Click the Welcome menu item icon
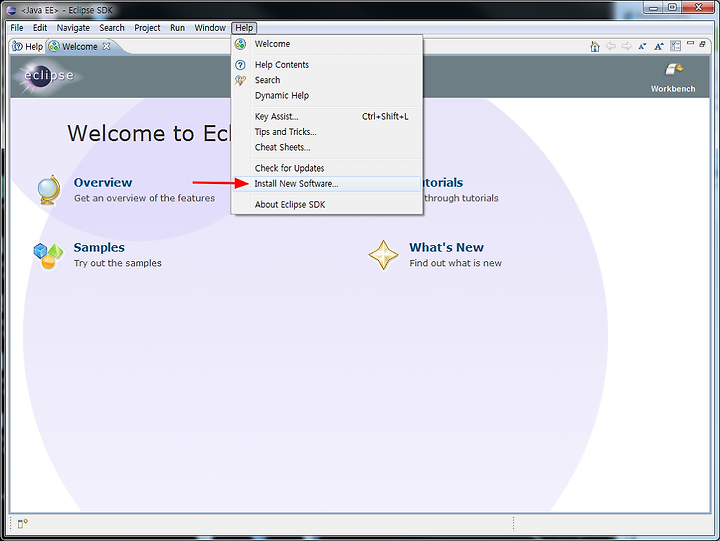This screenshot has width=720, height=541. (x=240, y=44)
